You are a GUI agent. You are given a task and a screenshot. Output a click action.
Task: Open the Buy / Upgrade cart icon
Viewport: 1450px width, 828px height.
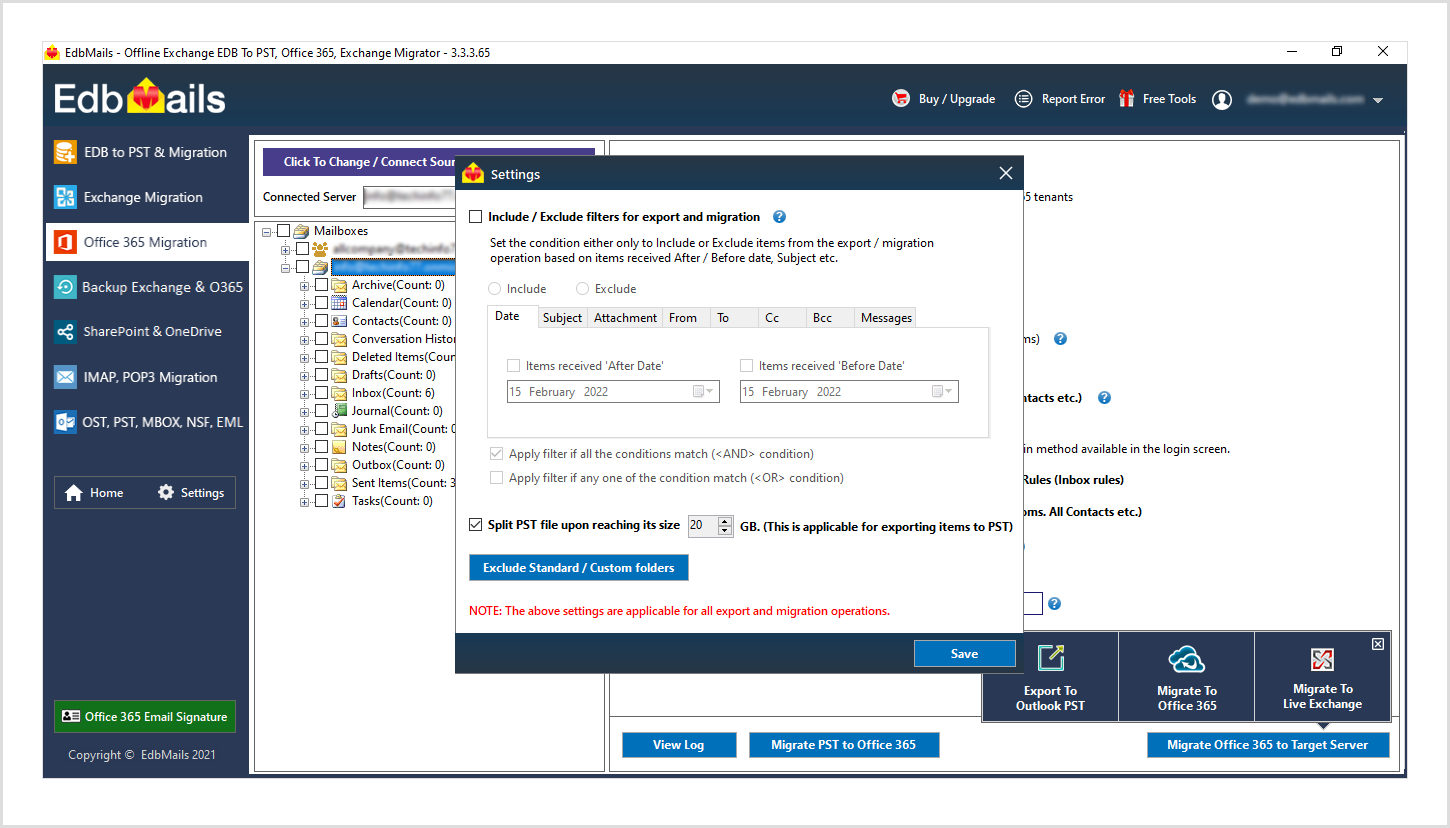901,99
